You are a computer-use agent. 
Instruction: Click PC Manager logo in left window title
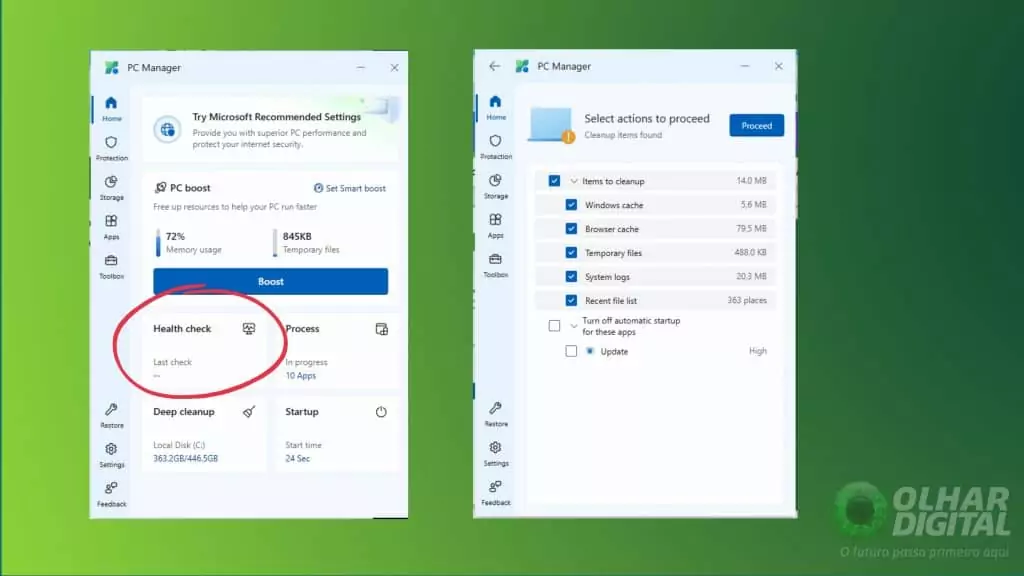112,67
